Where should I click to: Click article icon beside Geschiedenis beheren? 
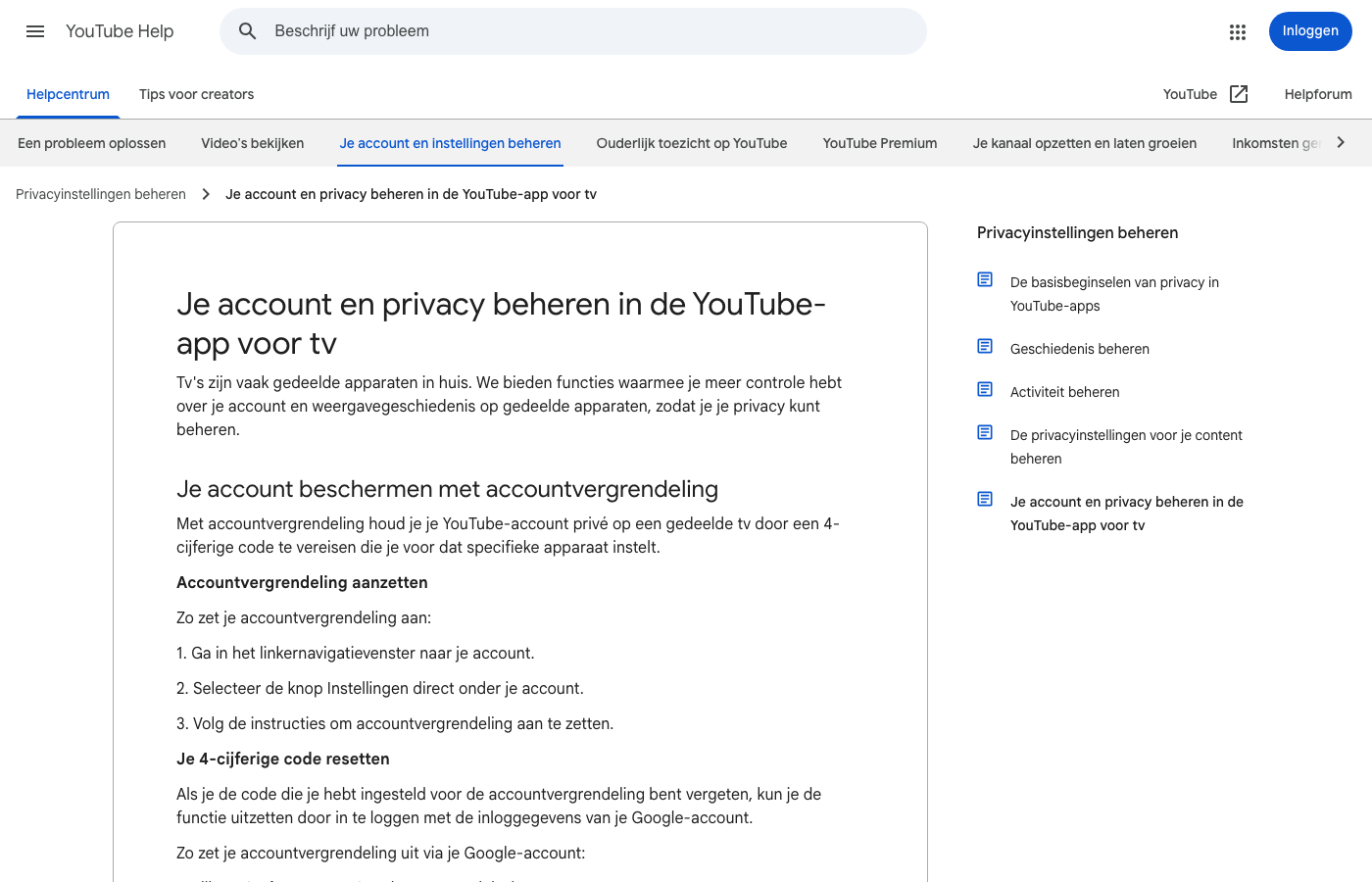pyautogui.click(x=985, y=346)
